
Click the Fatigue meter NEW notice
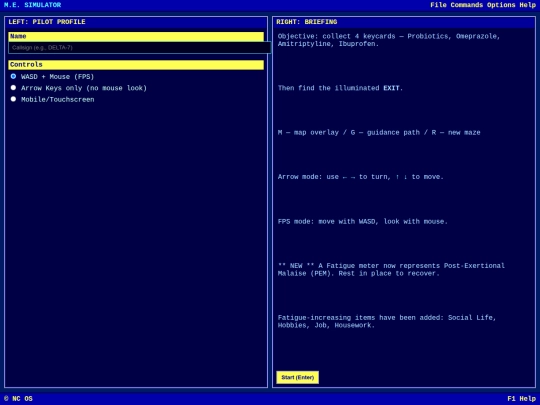pyautogui.click(x=391, y=270)
